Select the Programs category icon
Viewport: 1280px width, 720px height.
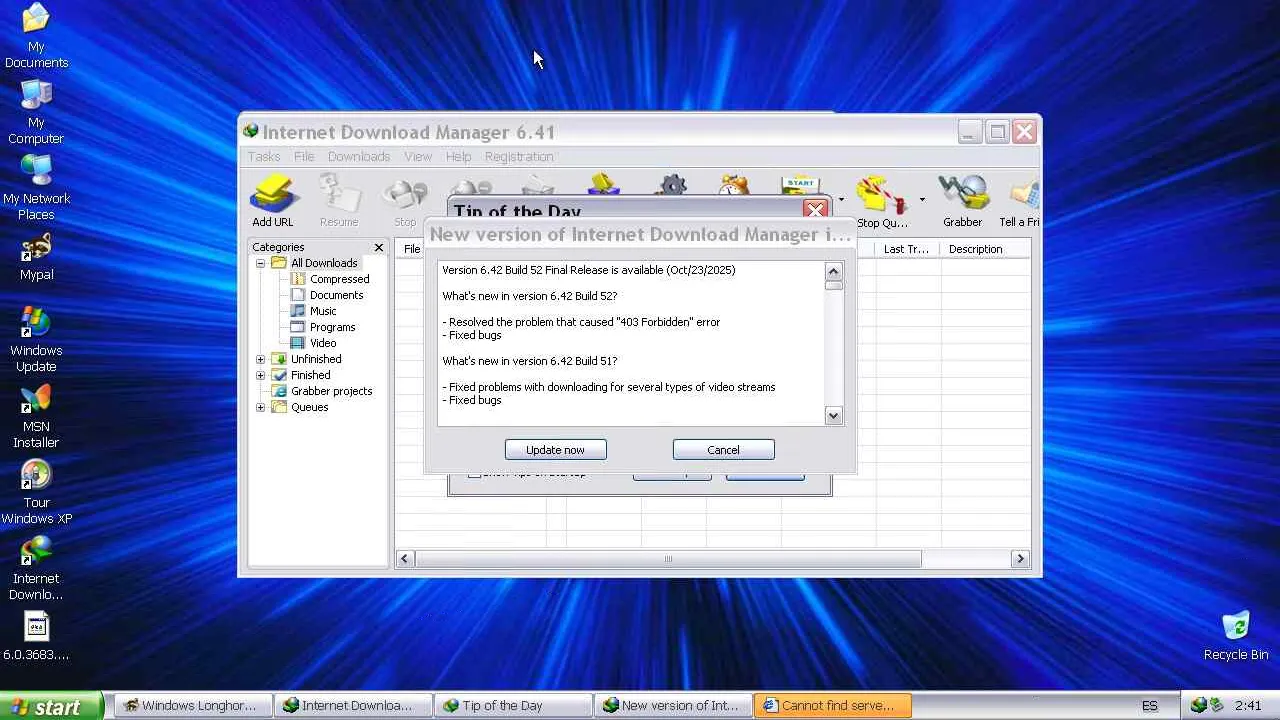pyautogui.click(x=298, y=327)
